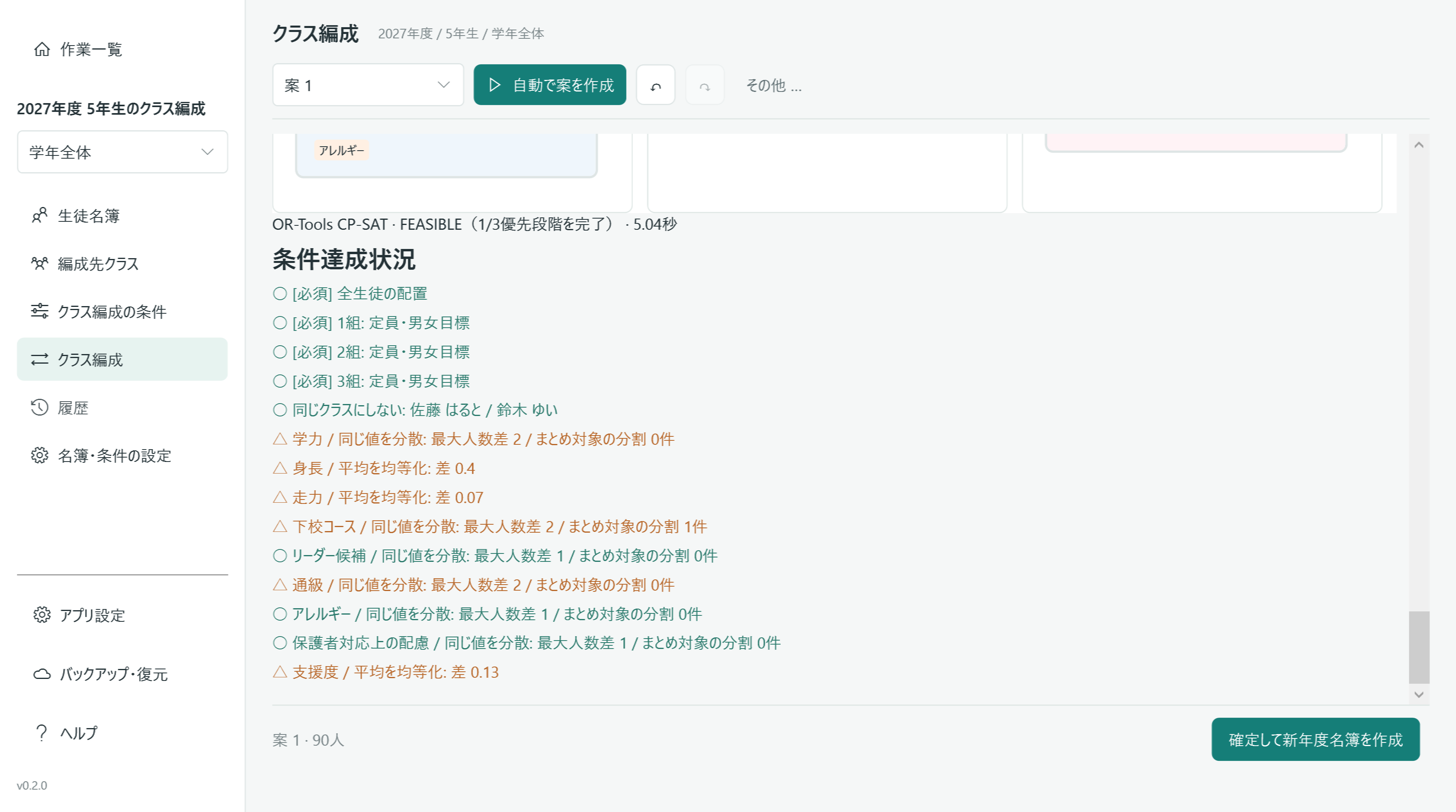Open the その他 ... menu

click(774, 86)
